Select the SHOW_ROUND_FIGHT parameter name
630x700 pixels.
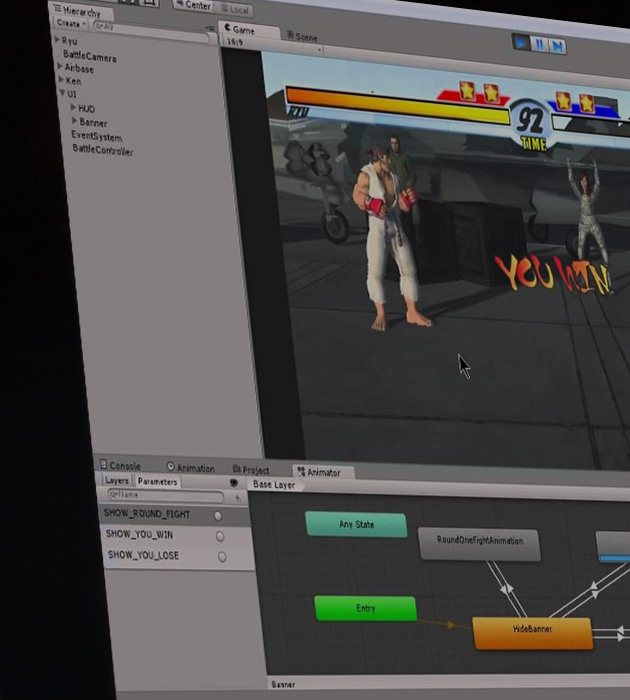(147, 514)
